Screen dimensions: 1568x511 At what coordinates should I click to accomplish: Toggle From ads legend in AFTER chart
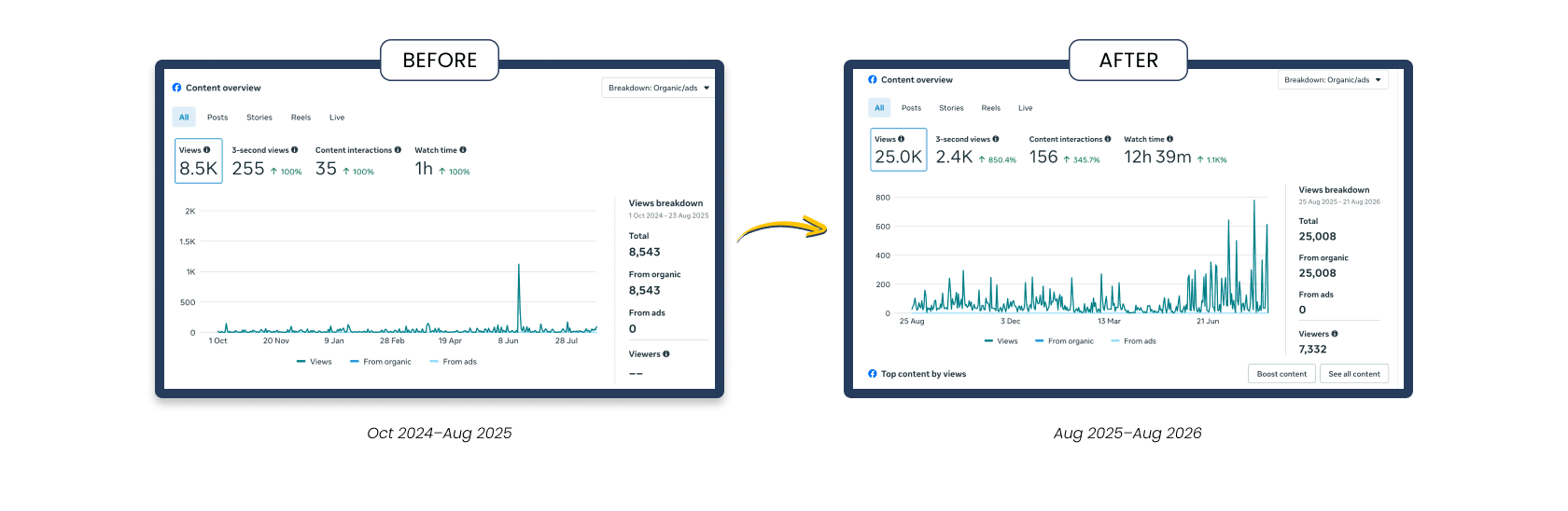pyautogui.click(x=1134, y=341)
